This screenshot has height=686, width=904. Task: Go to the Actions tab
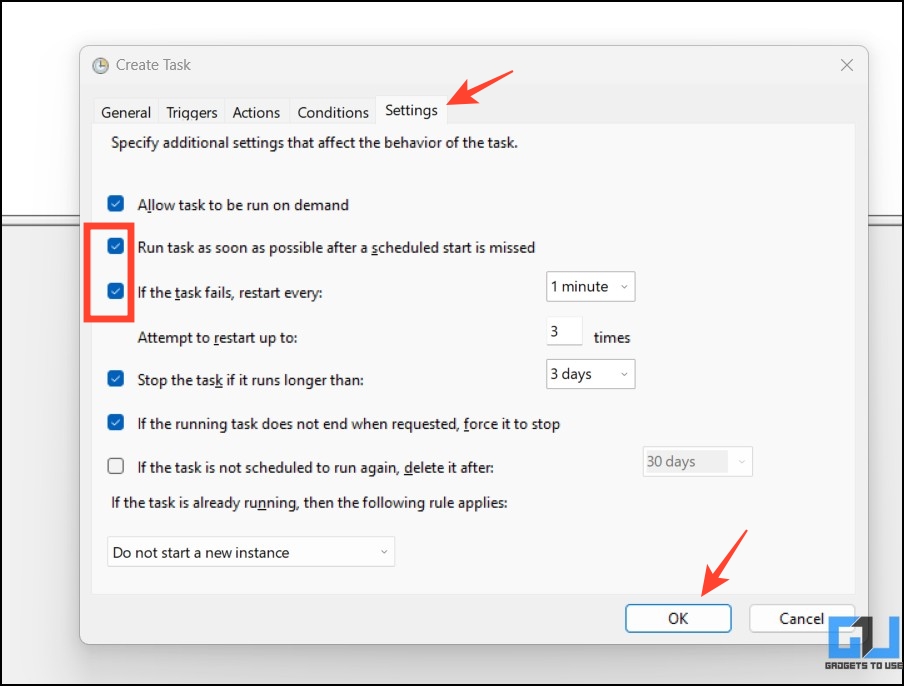[x=256, y=112]
